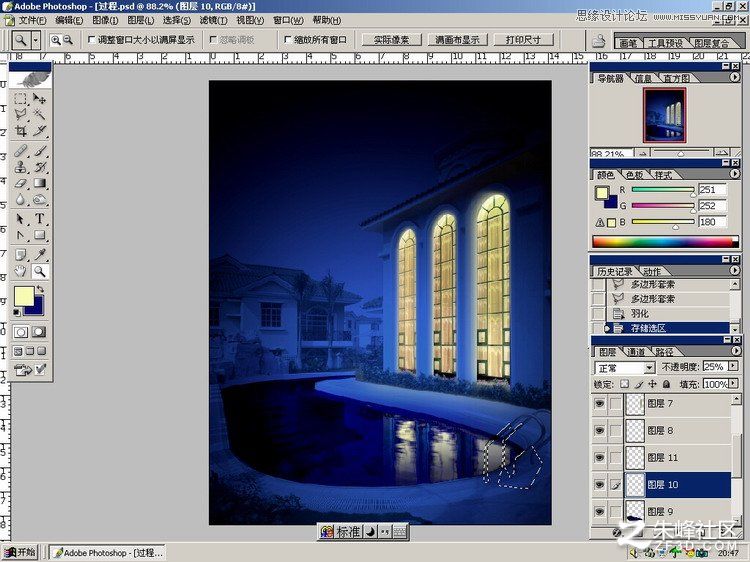Select the Path Selection tool
This screenshot has height=562, width=750.
point(20,219)
